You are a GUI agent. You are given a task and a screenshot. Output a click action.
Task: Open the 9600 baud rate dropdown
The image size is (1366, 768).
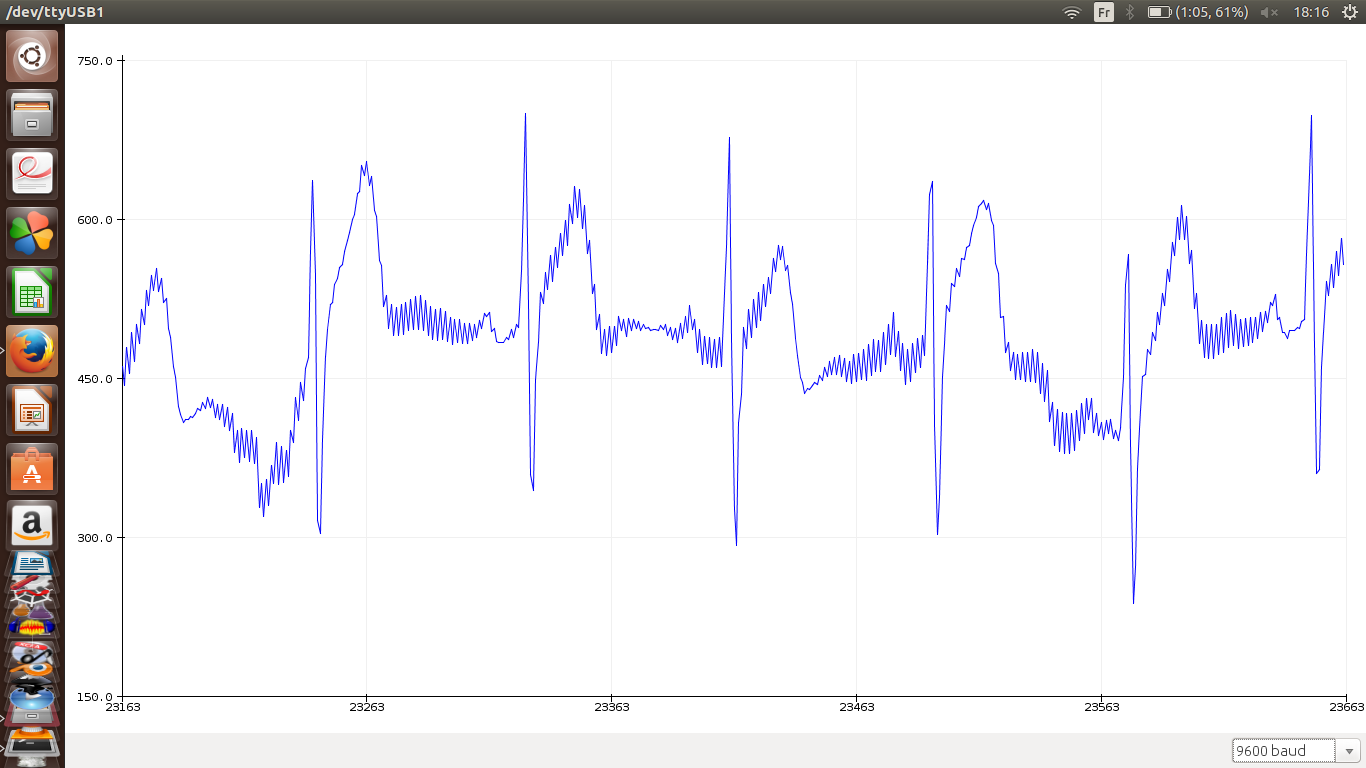click(x=1297, y=750)
